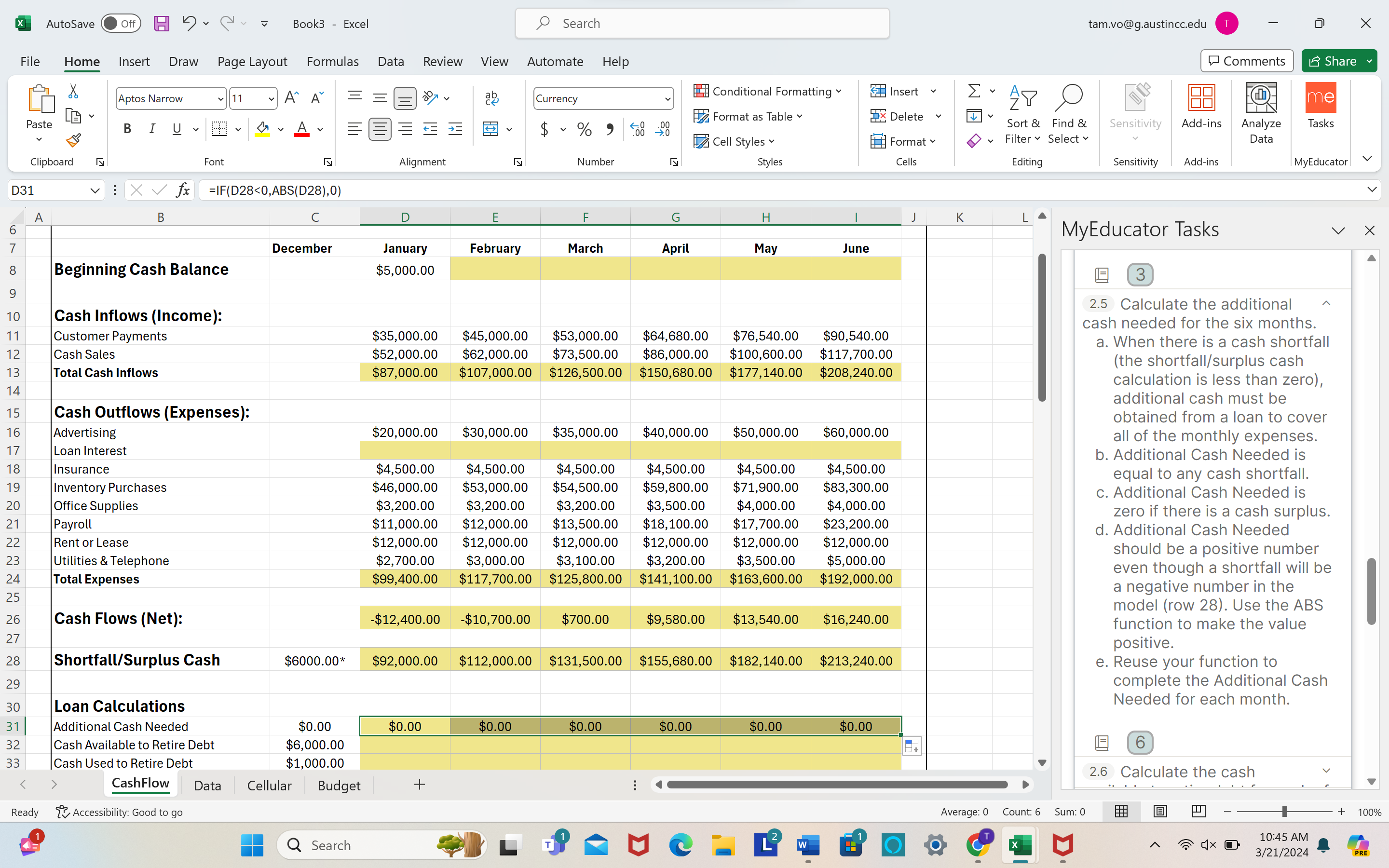Click the Name Box showing D31
Viewport: 1389px width, 868px height.
click(x=49, y=190)
